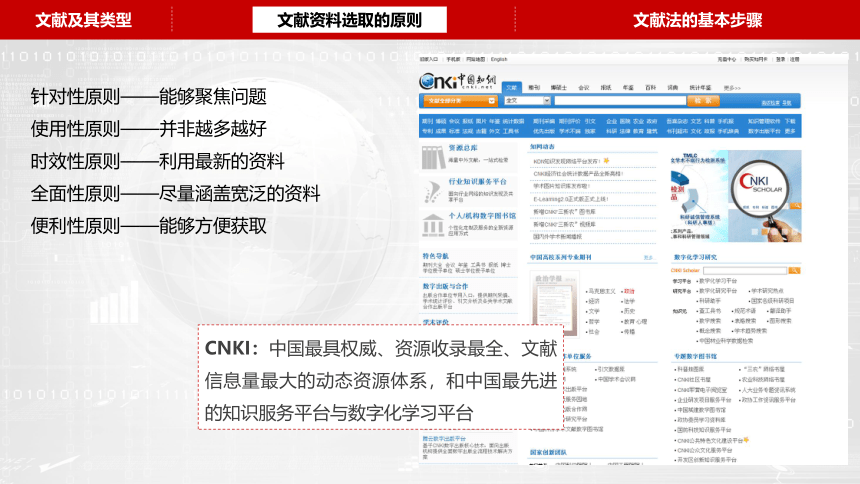Switch to the 期刊 search tab
Viewport: 860px width, 484px height.
point(534,88)
